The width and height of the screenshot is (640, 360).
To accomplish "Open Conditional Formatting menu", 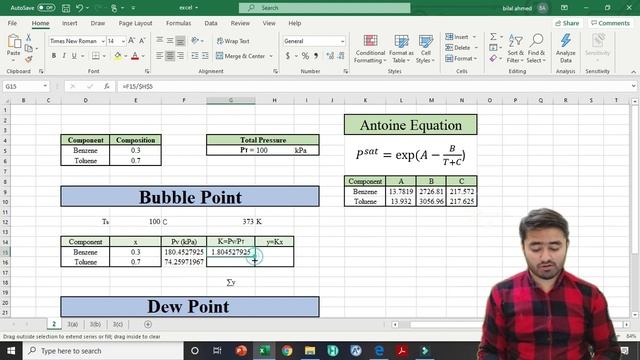I will tap(370, 49).
